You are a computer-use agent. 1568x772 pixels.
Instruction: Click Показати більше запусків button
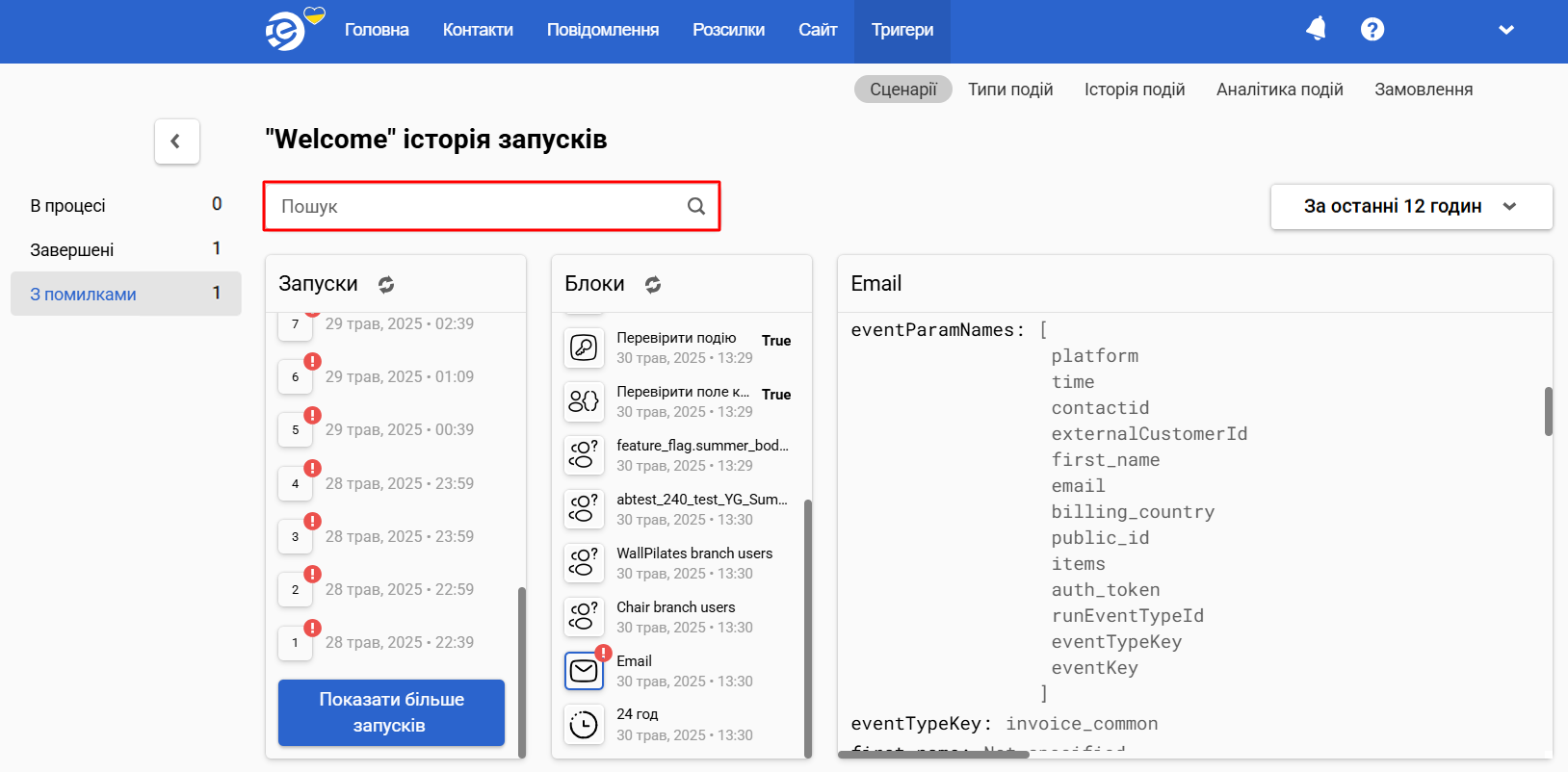pyautogui.click(x=391, y=712)
